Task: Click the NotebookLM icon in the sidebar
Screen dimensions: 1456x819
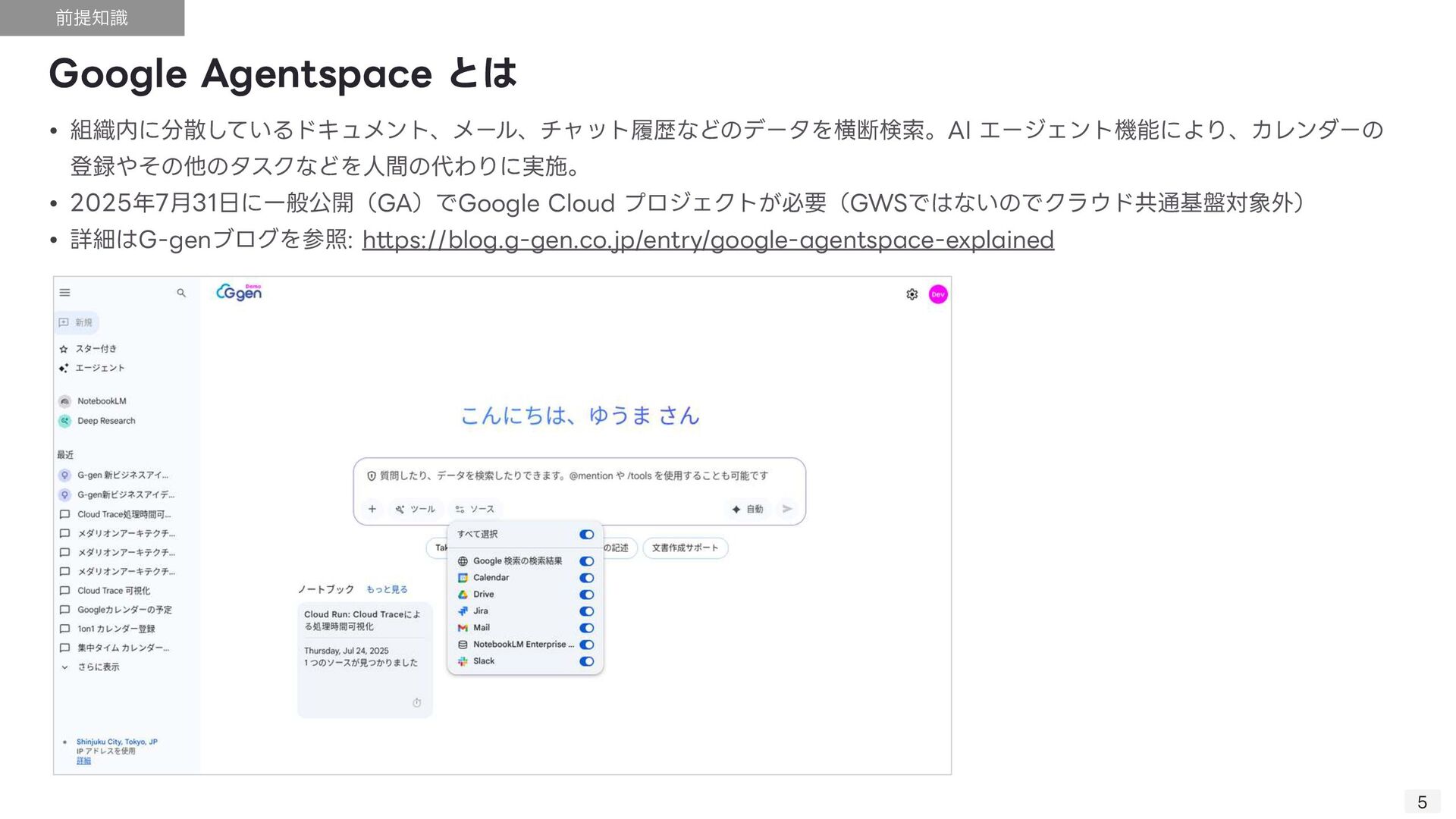Action: (x=65, y=401)
